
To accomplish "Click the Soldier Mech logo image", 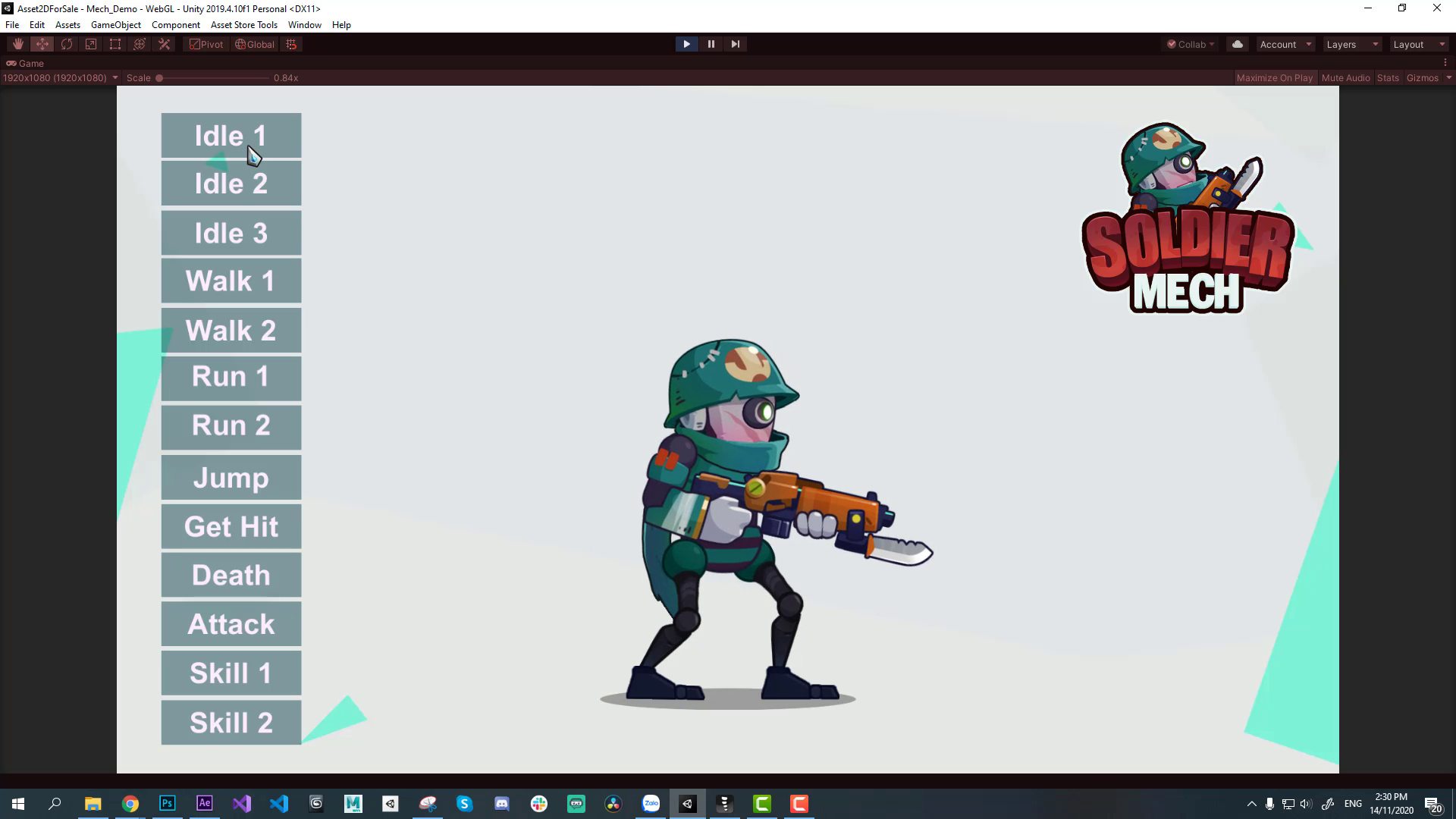I will coord(1188,218).
